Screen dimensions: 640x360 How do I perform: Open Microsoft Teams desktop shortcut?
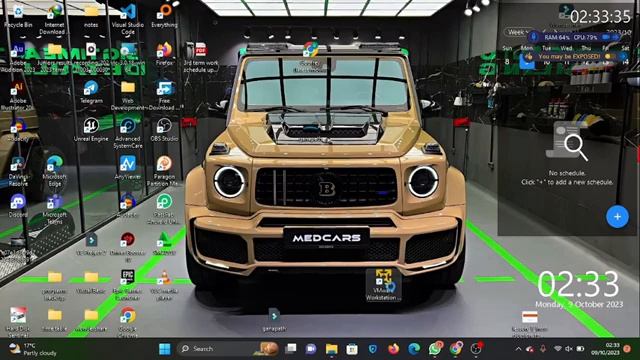pos(54,209)
